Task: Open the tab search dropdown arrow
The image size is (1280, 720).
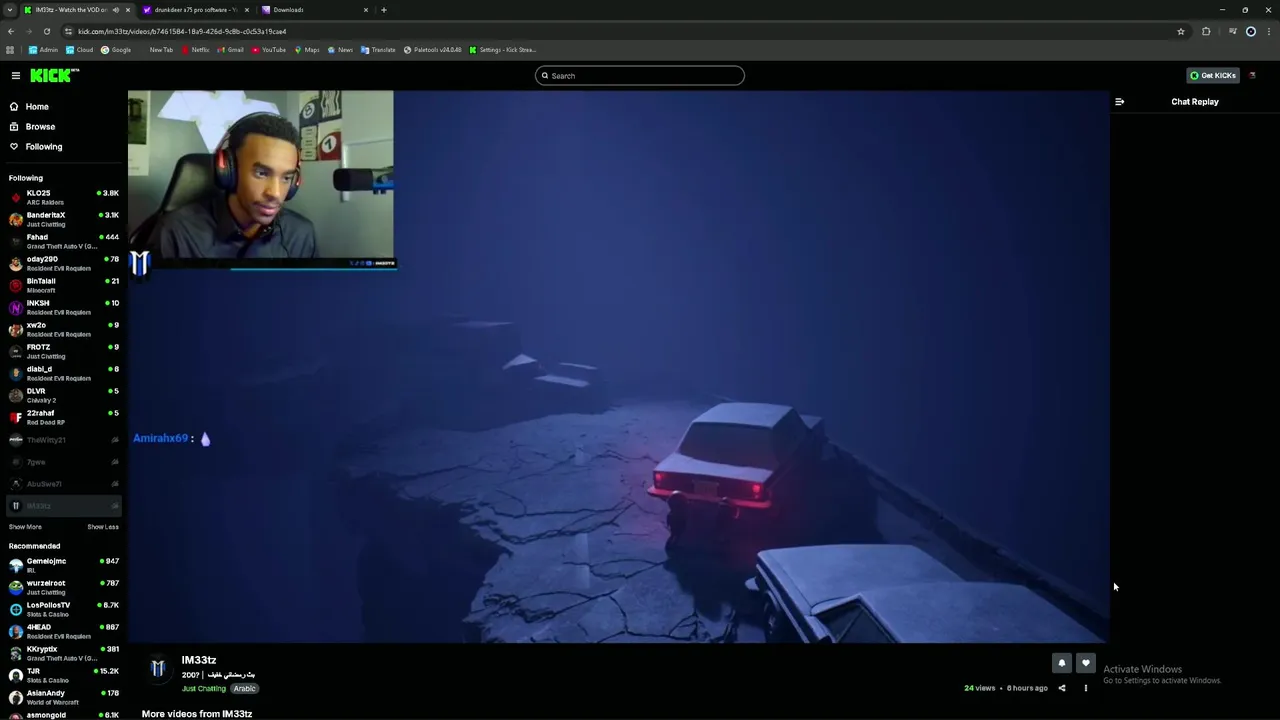Action: click(x=9, y=10)
